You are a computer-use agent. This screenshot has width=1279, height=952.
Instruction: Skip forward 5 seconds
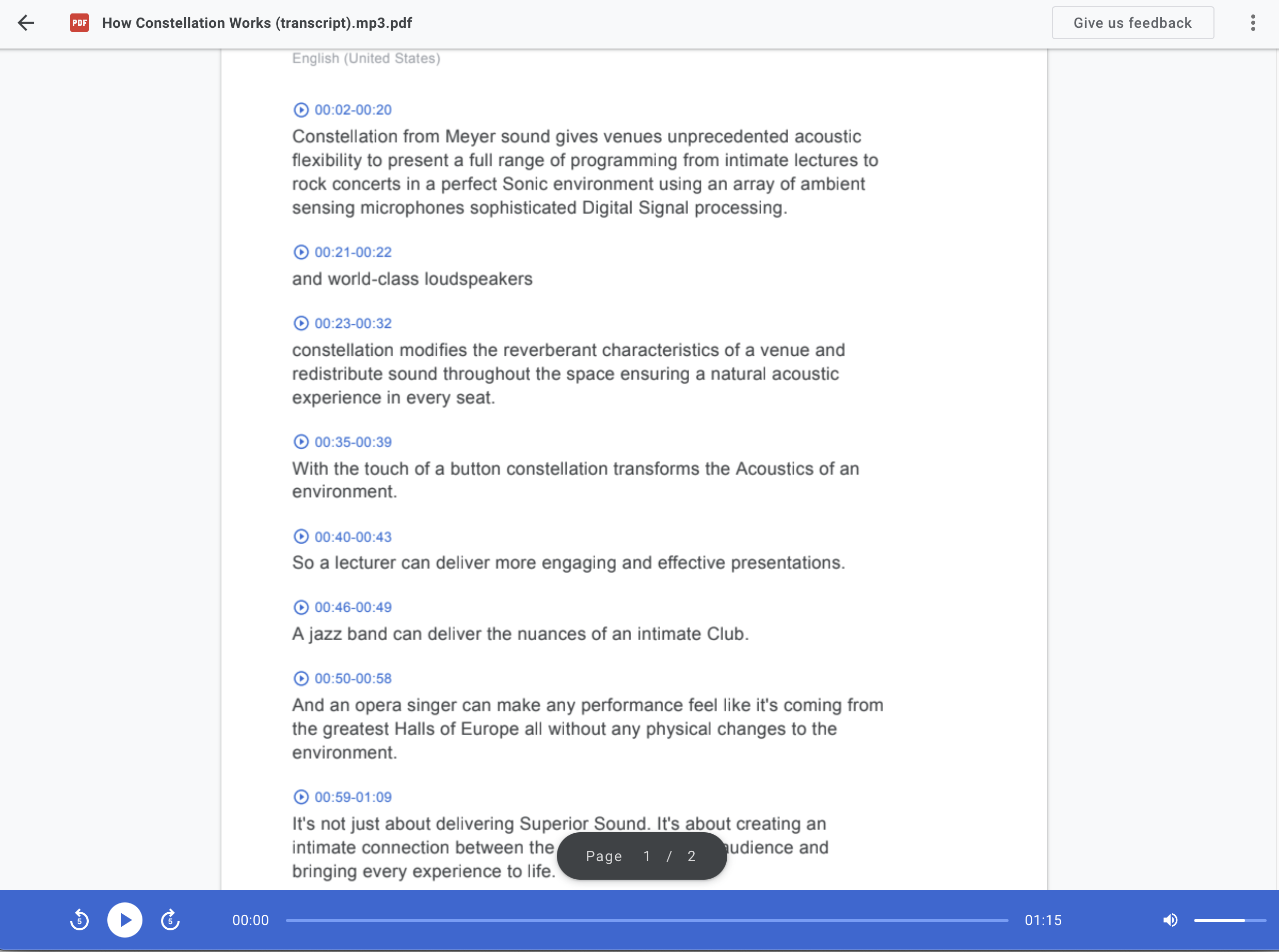click(x=170, y=919)
